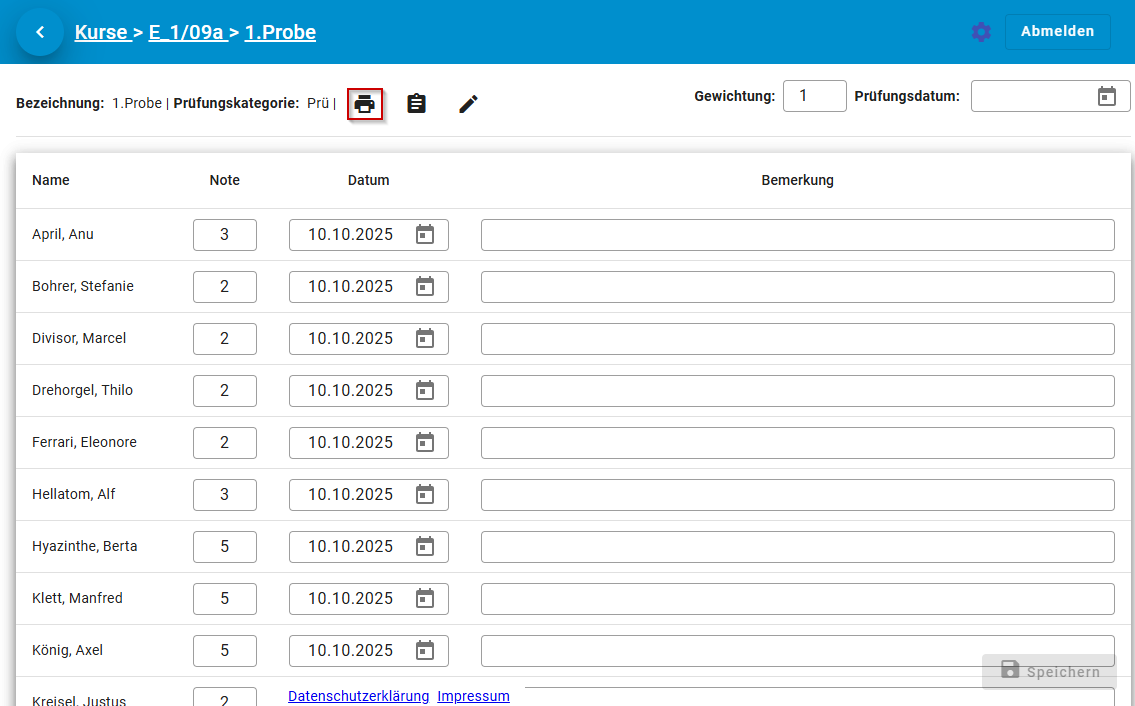Viewport: 1135px width, 706px height.
Task: Edit the Note field for Bohrer, Stefanie
Action: click(224, 287)
